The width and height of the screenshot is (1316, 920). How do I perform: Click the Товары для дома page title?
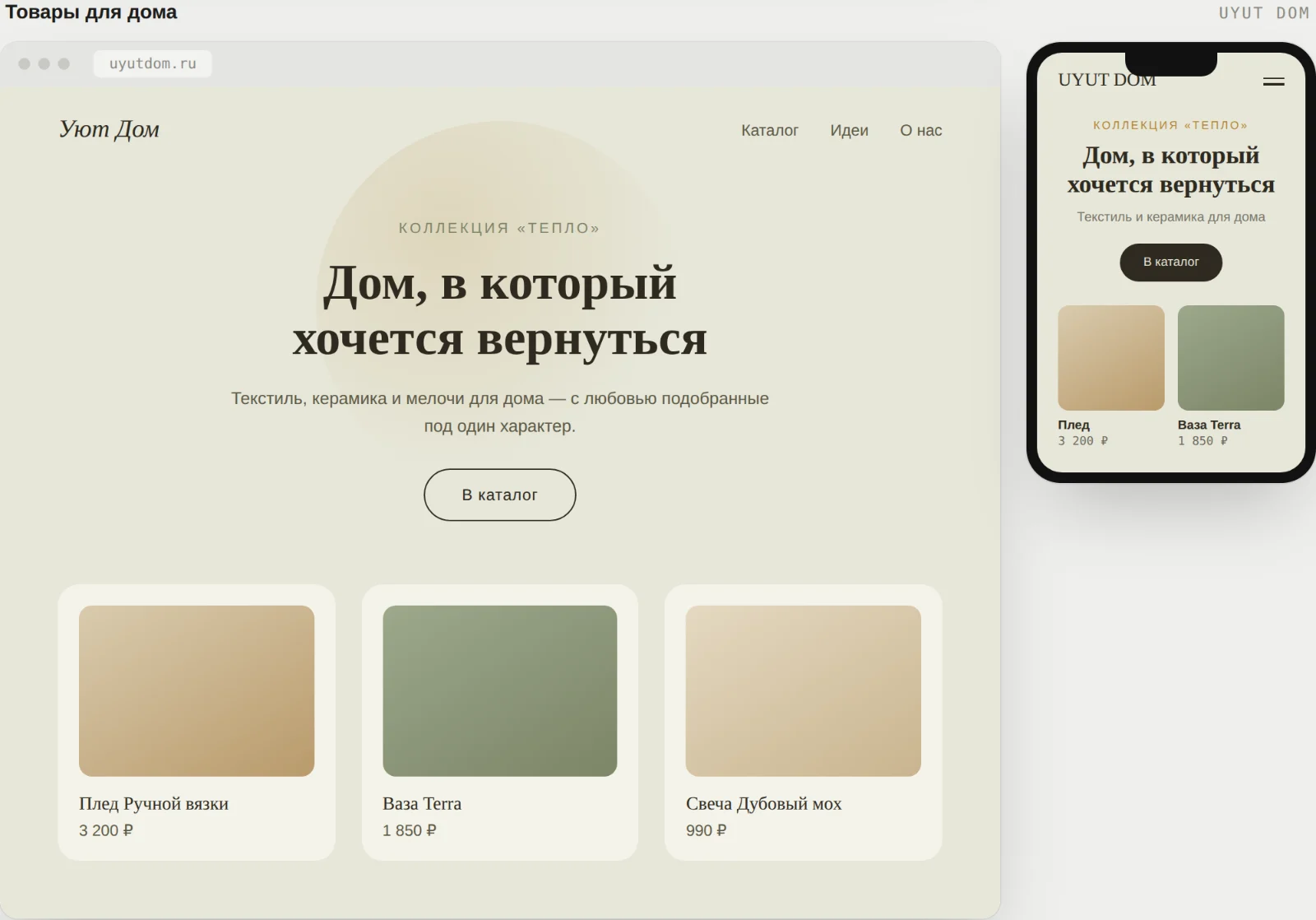click(x=91, y=12)
